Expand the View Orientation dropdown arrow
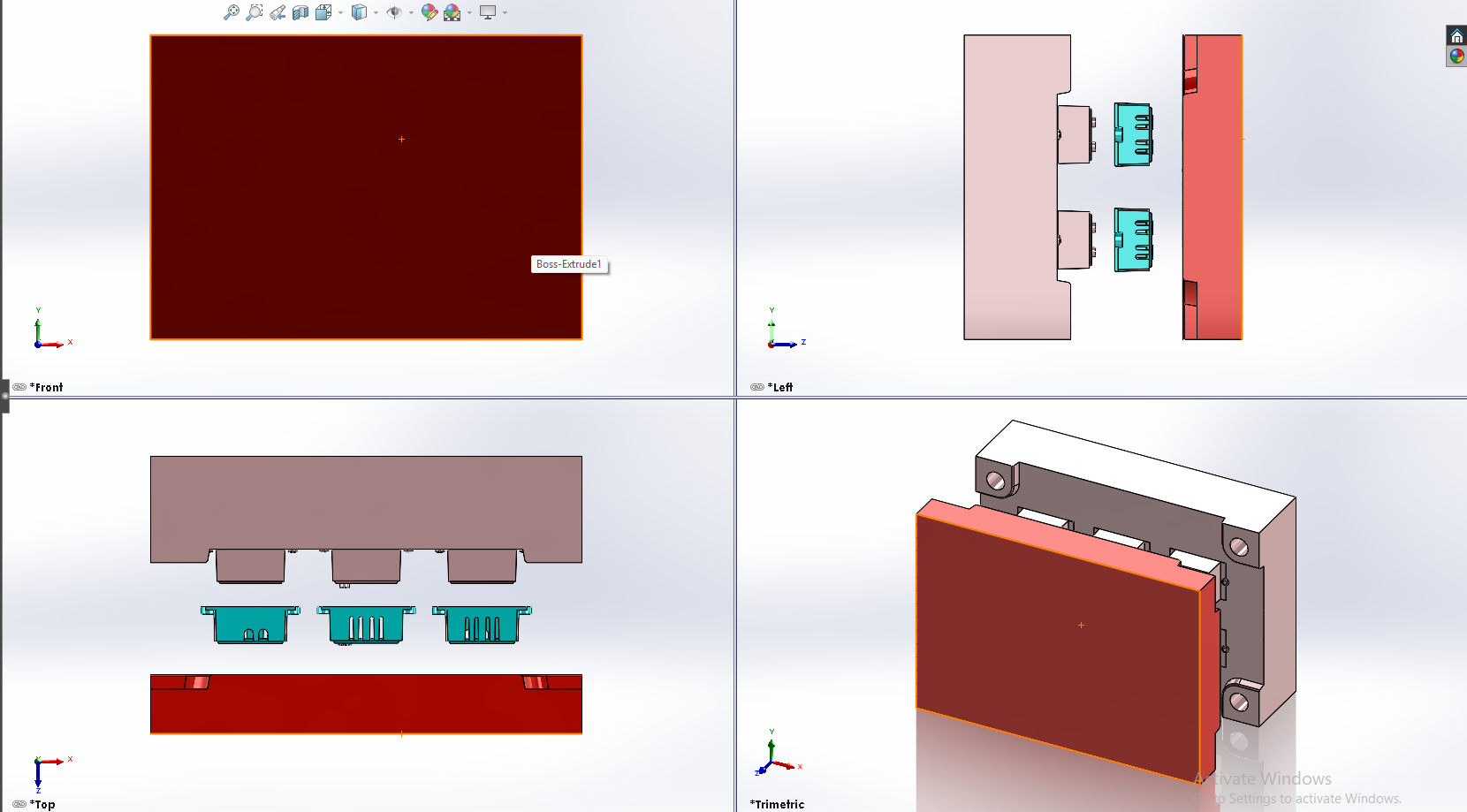This screenshot has height=812, width=1467. tap(340, 13)
